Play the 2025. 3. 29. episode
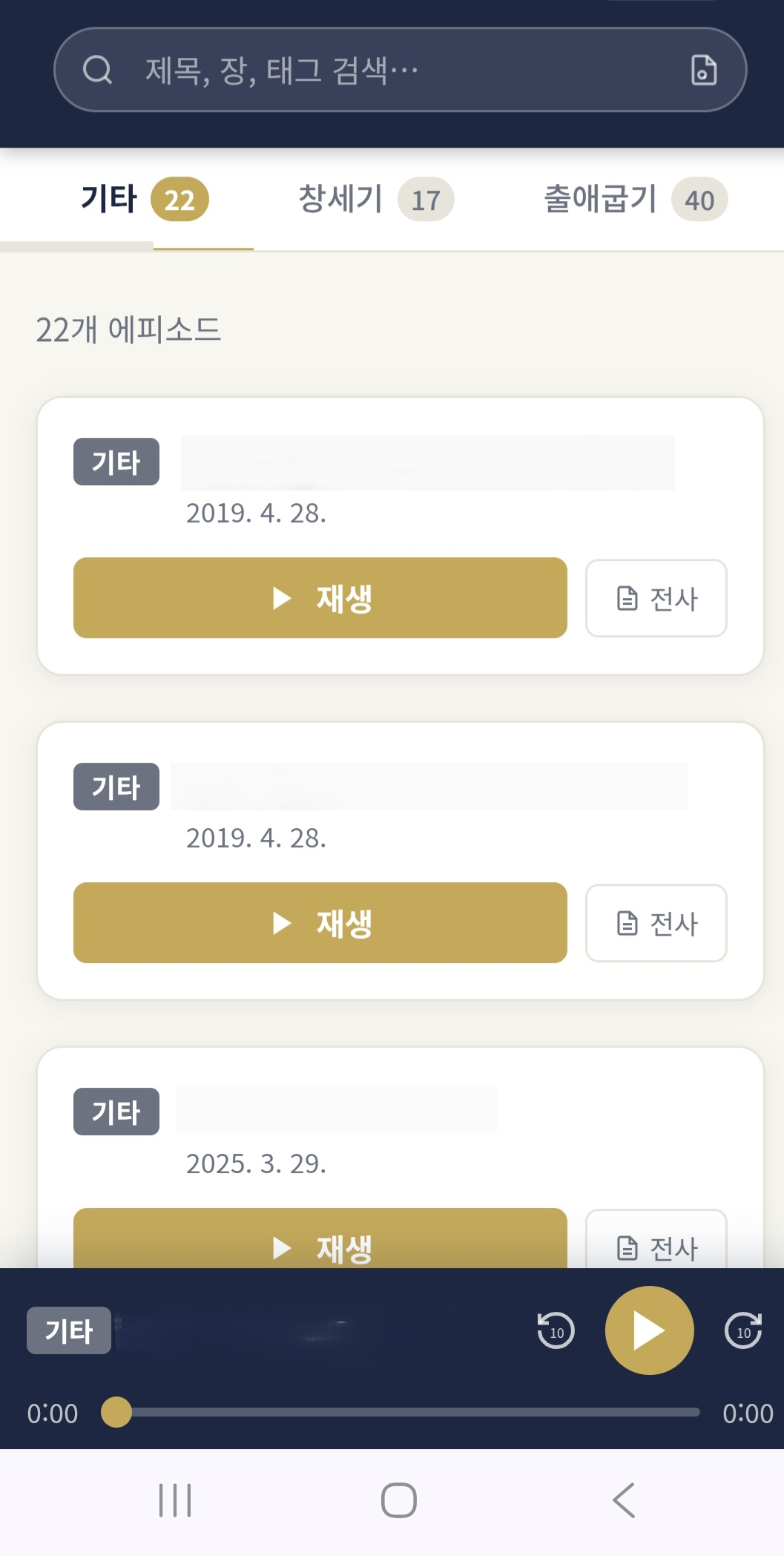Viewport: 784px width, 1556px height. coord(320,1238)
